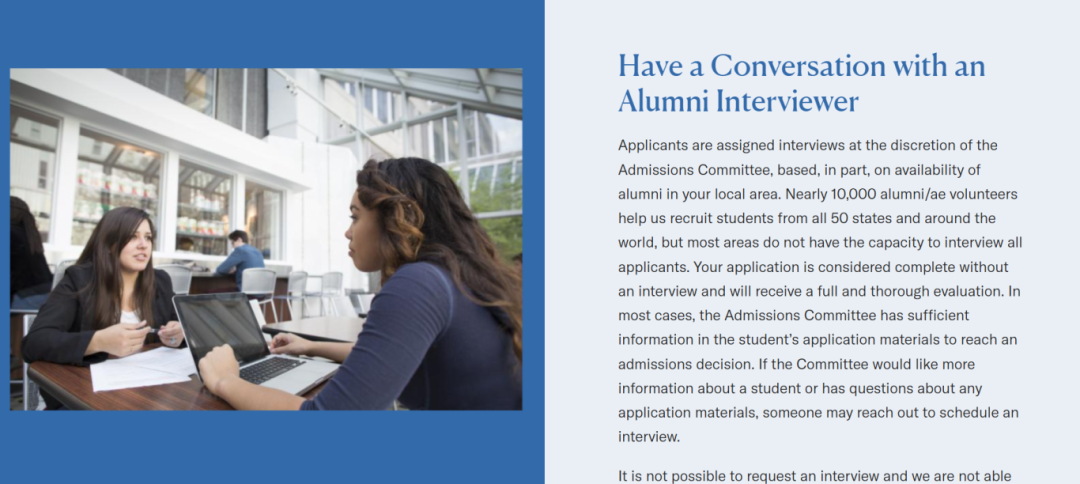Click the woman in the navy sweater

pyautogui.click(x=420, y=300)
